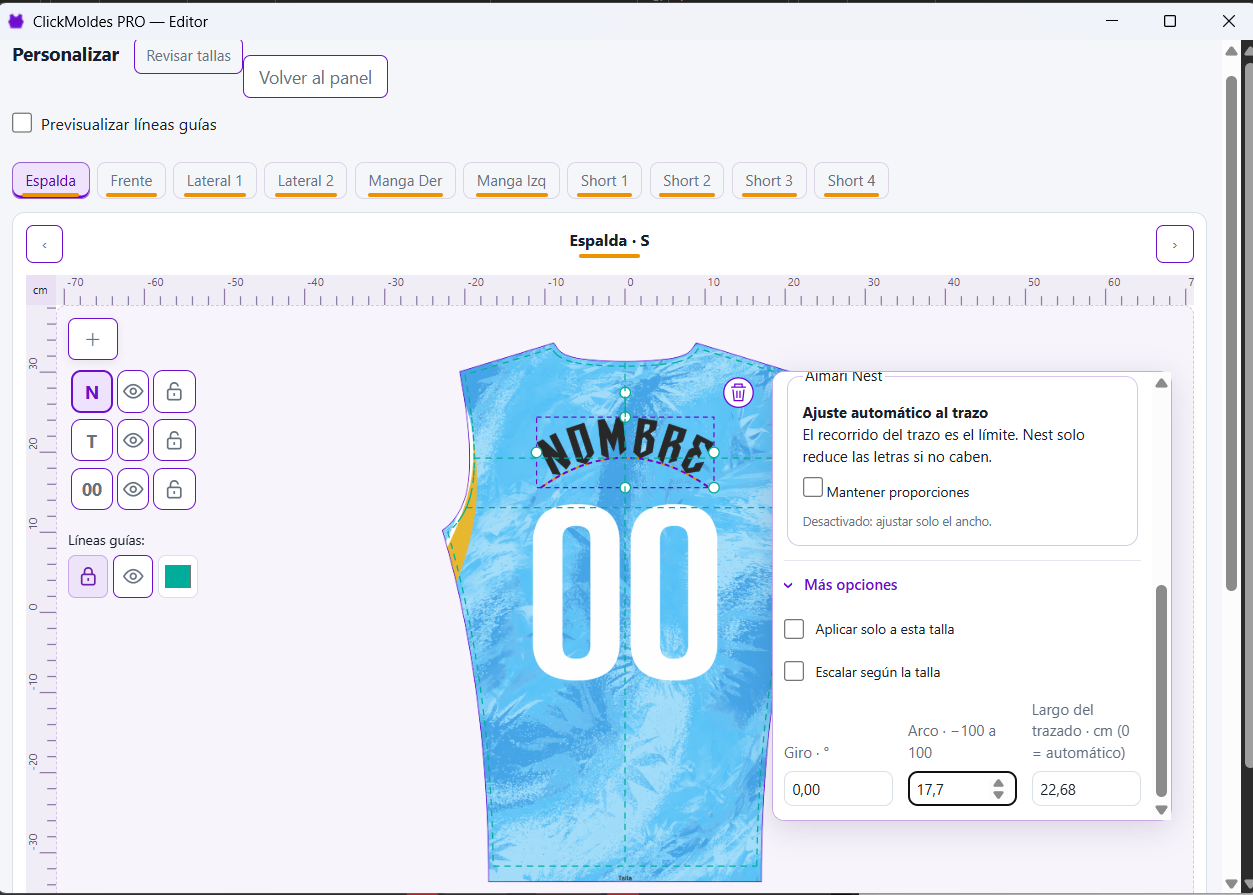Select the Espalda tab
This screenshot has height=895, width=1253.
click(51, 181)
